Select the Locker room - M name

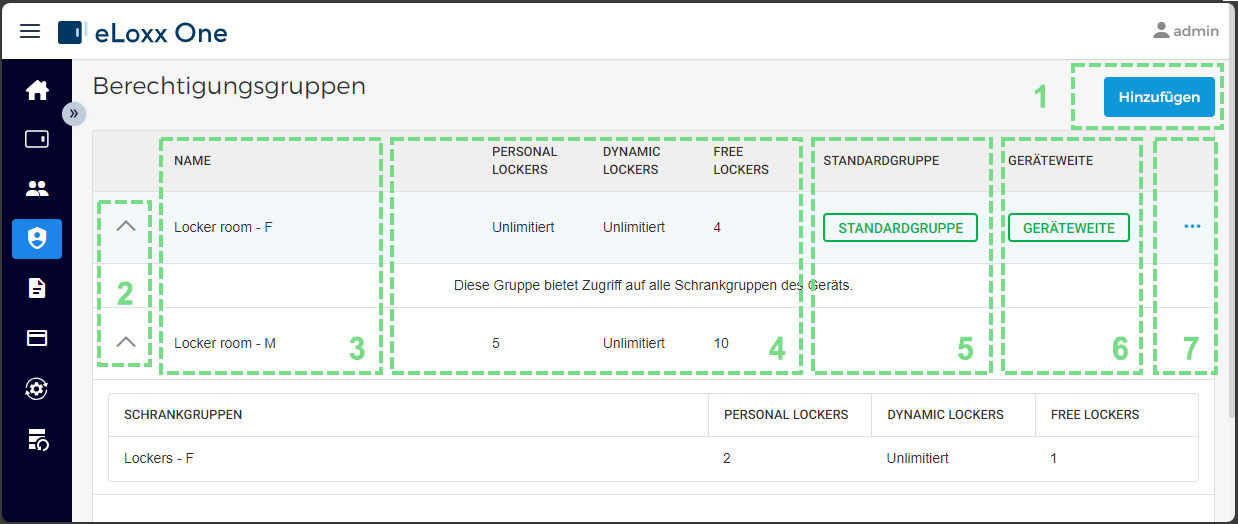pos(225,343)
